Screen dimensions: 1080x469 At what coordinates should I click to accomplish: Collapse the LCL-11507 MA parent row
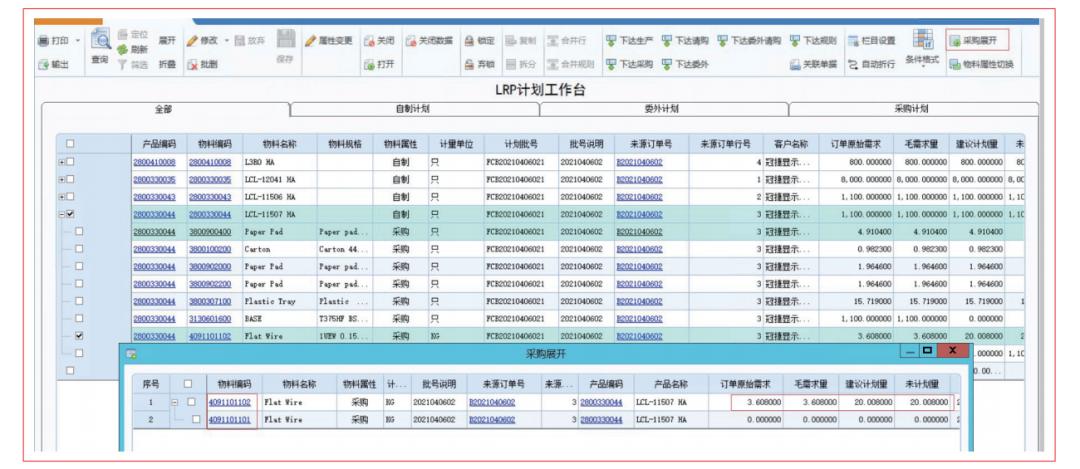click(x=61, y=214)
